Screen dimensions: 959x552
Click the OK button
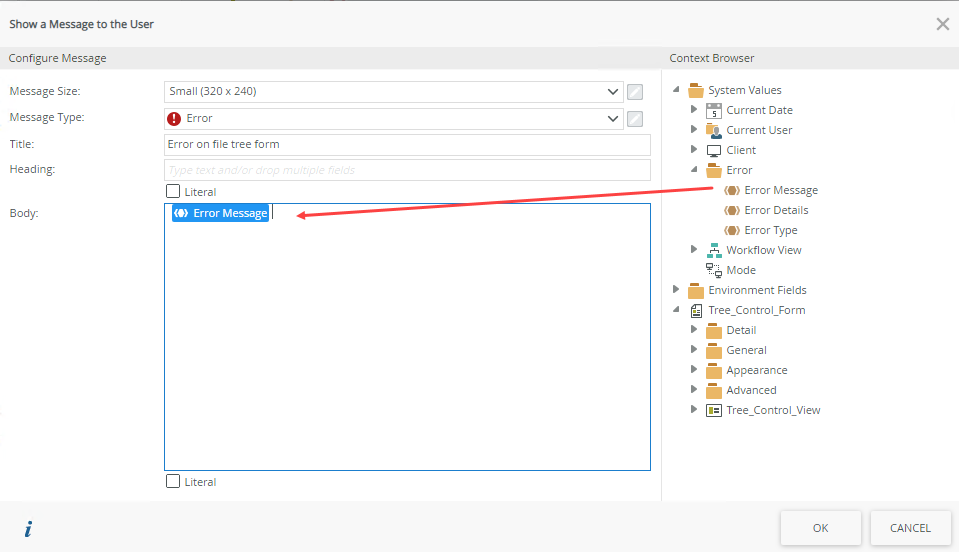820,528
